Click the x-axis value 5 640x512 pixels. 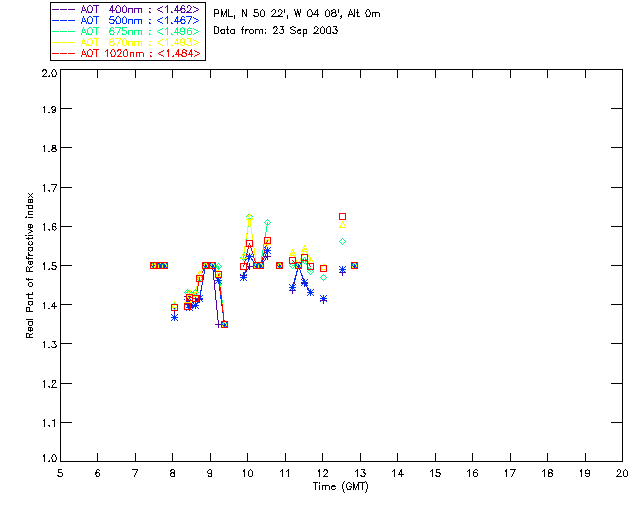(60, 473)
